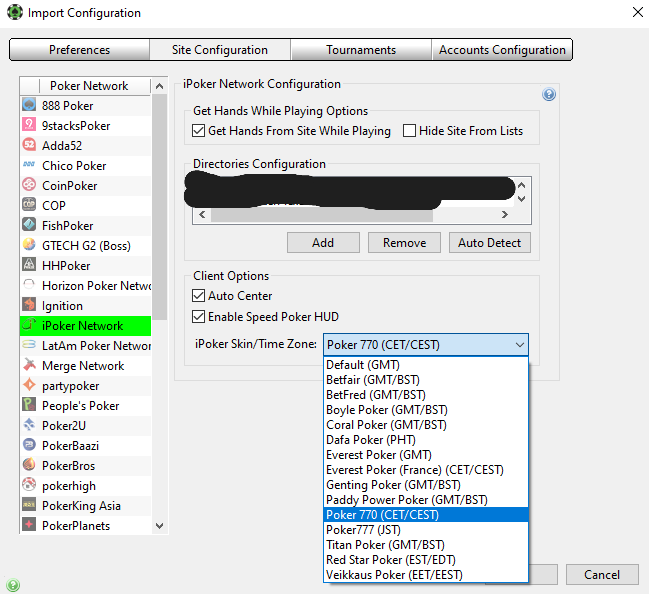Click the 888 Poker site icon
This screenshot has height=594, width=649.
point(29,105)
